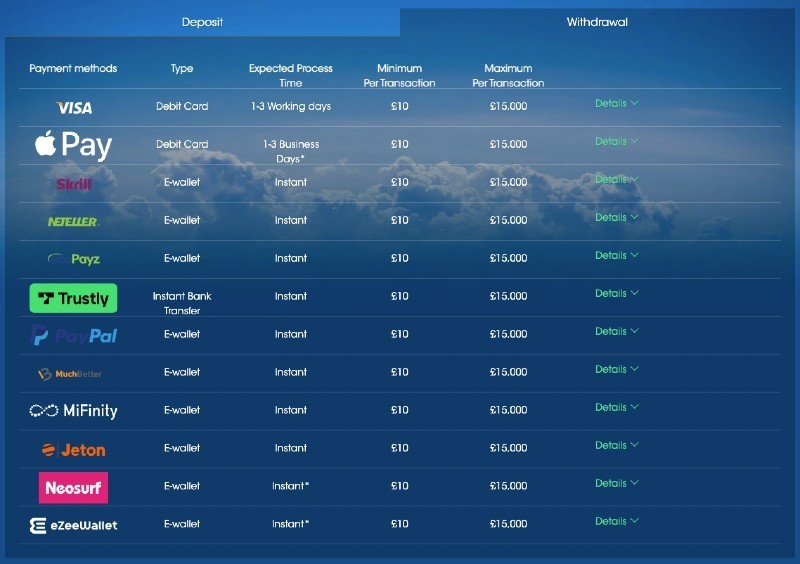
Task: Click 'Instant' in the Neteller row
Action: click(x=291, y=220)
